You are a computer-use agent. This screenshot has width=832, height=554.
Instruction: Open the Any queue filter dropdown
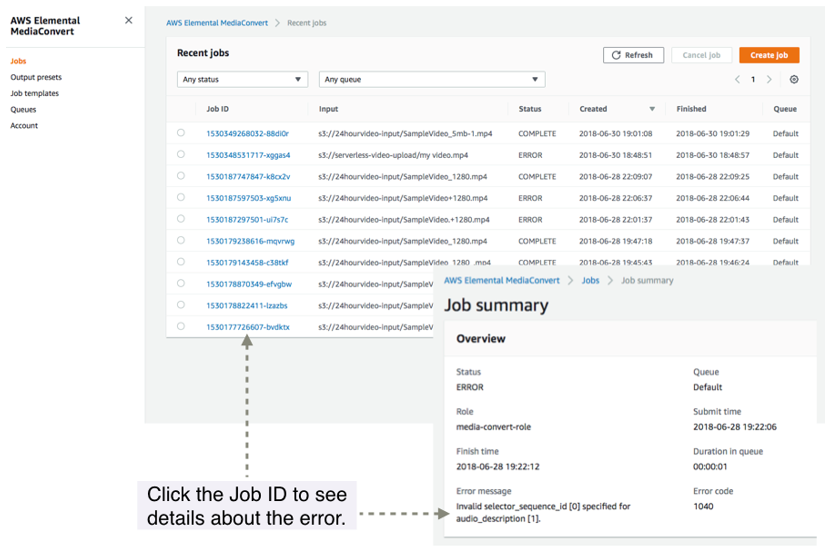tap(431, 79)
